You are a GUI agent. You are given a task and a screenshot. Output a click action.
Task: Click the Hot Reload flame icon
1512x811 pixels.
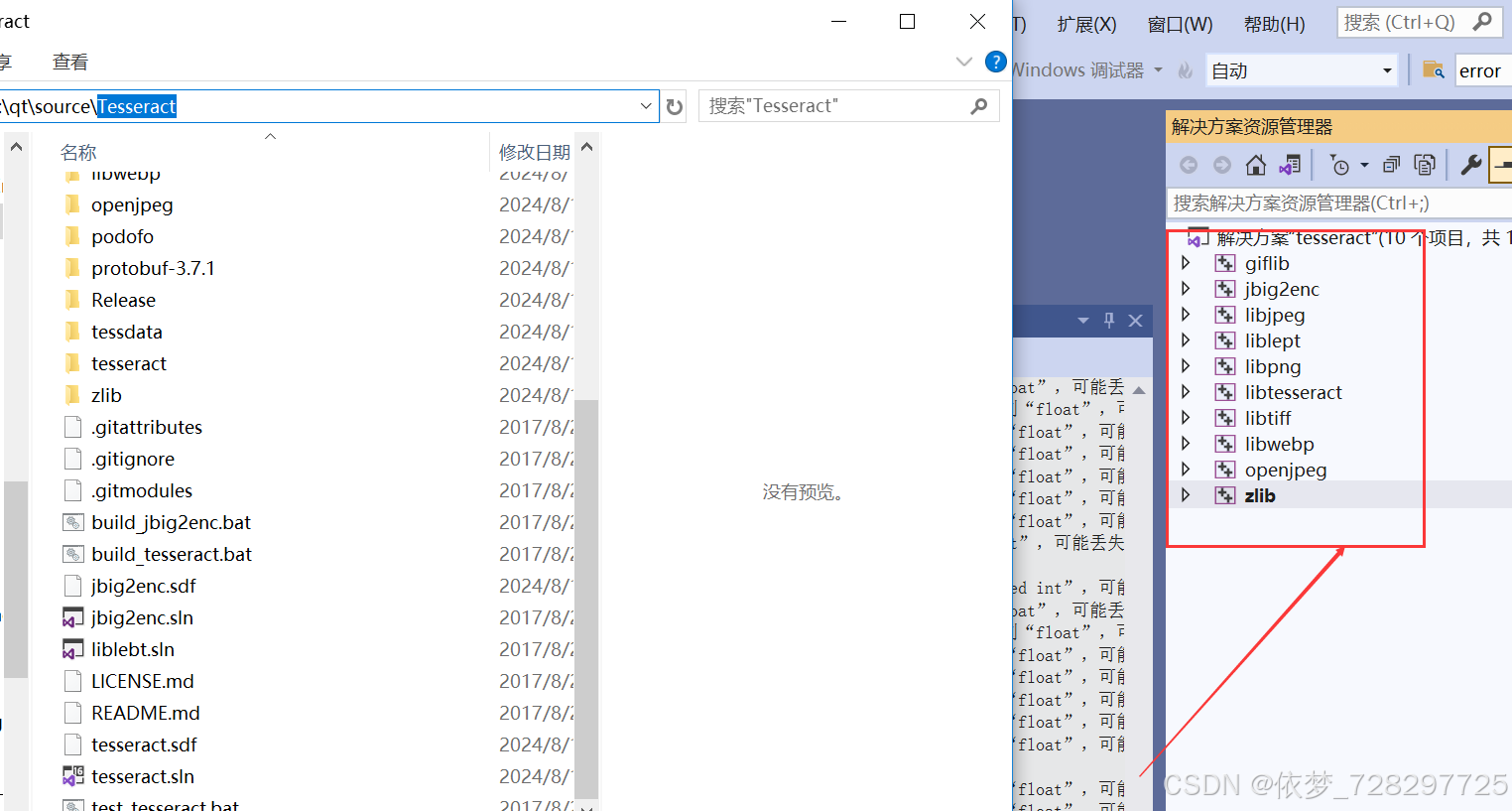[1185, 70]
